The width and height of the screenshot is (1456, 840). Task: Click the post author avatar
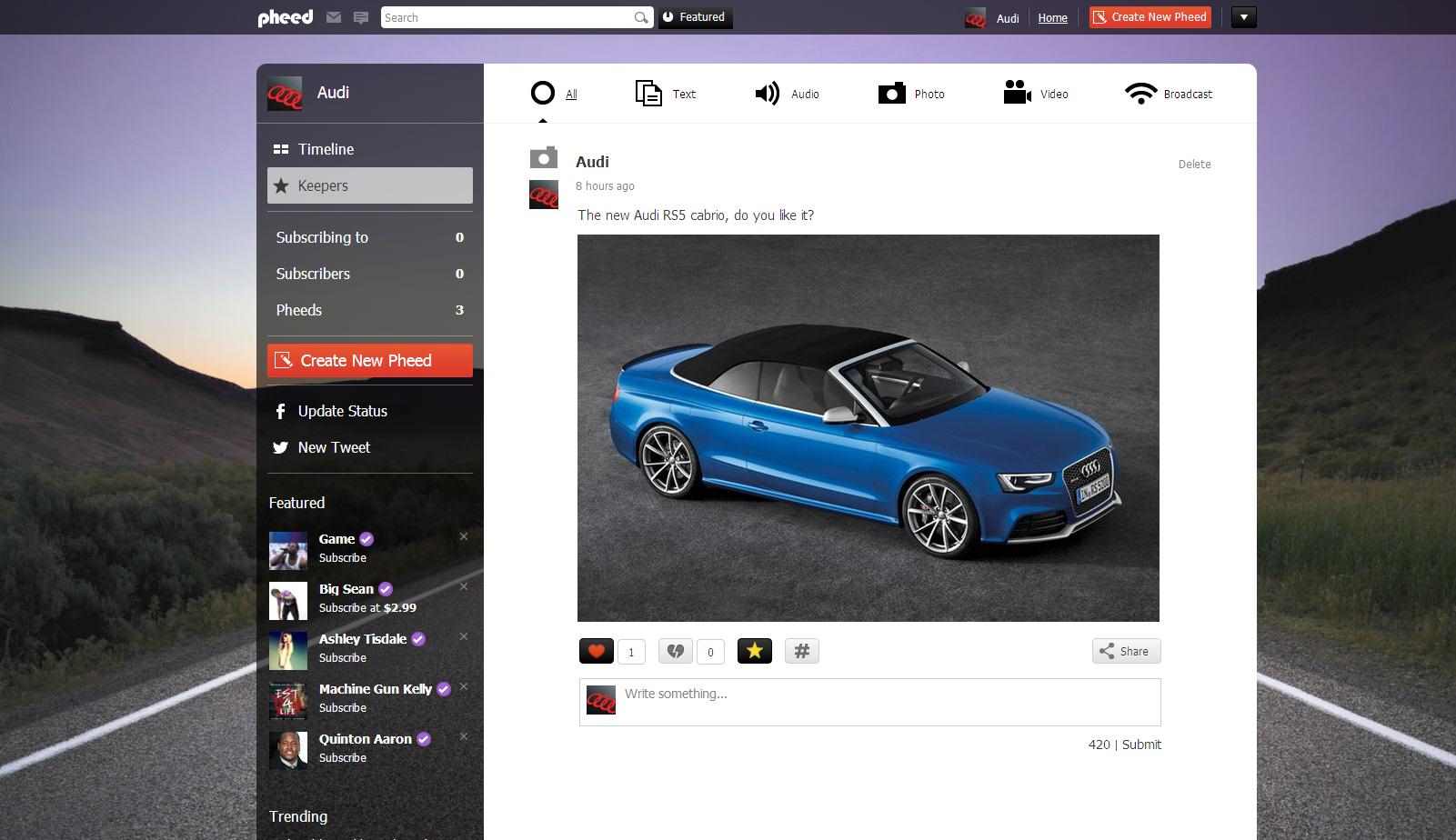tap(544, 195)
